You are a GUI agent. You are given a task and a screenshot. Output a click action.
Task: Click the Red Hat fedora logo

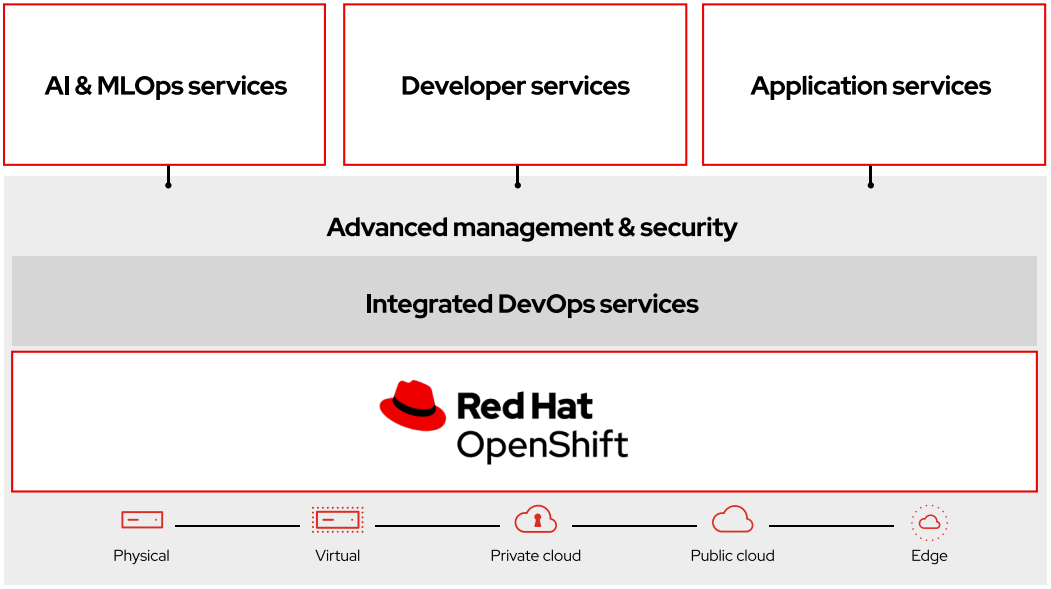coord(414,404)
